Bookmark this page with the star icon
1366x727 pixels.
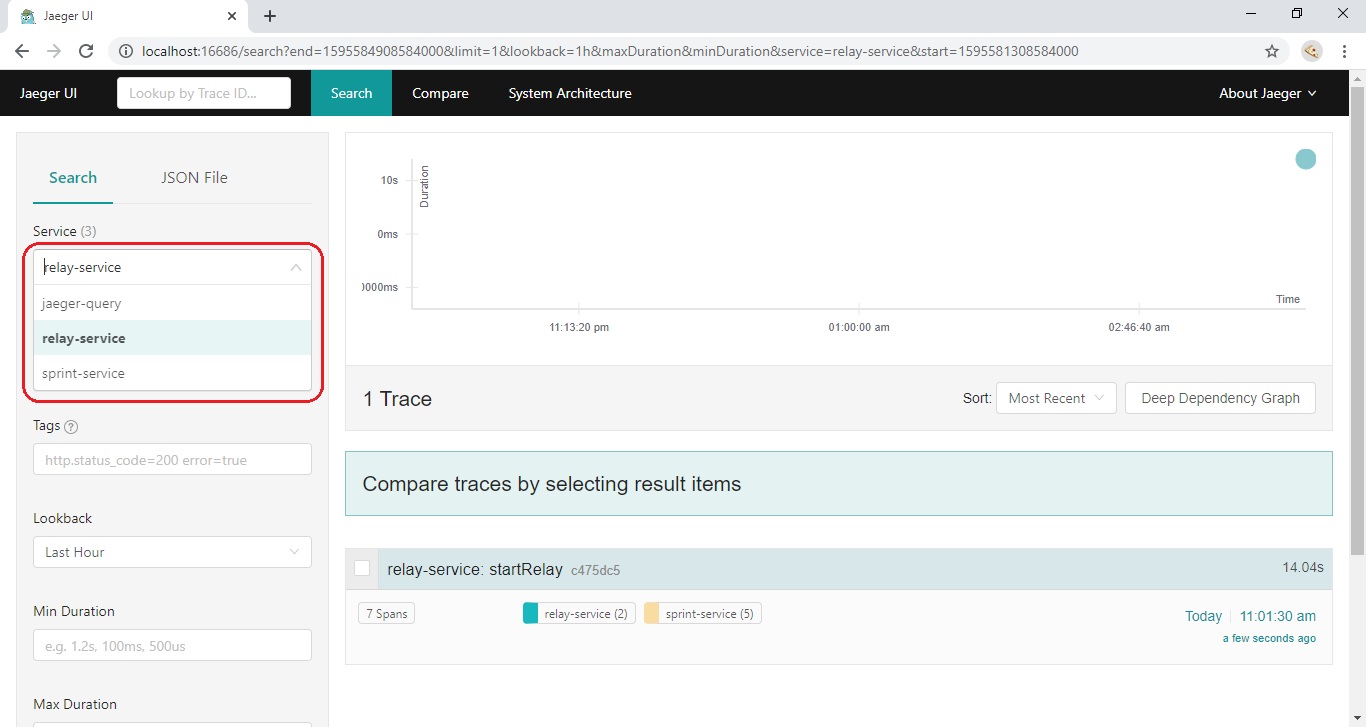1272,51
